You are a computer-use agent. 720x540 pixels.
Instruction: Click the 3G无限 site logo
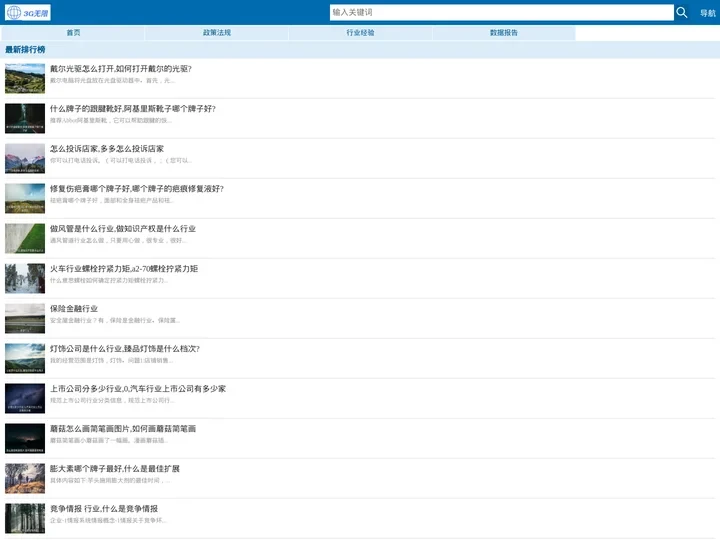click(28, 12)
